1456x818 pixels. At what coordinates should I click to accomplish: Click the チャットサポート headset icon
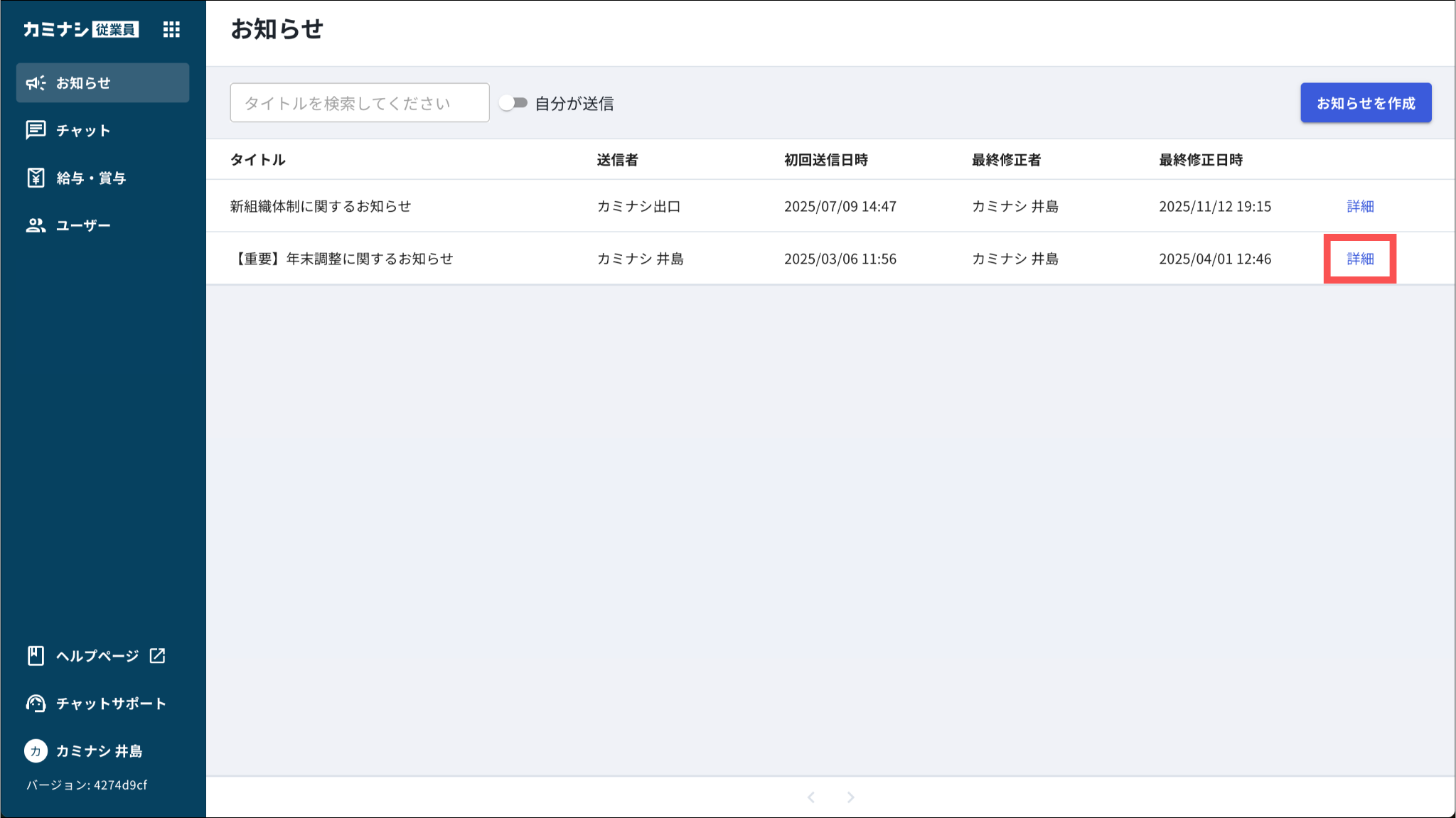point(36,703)
